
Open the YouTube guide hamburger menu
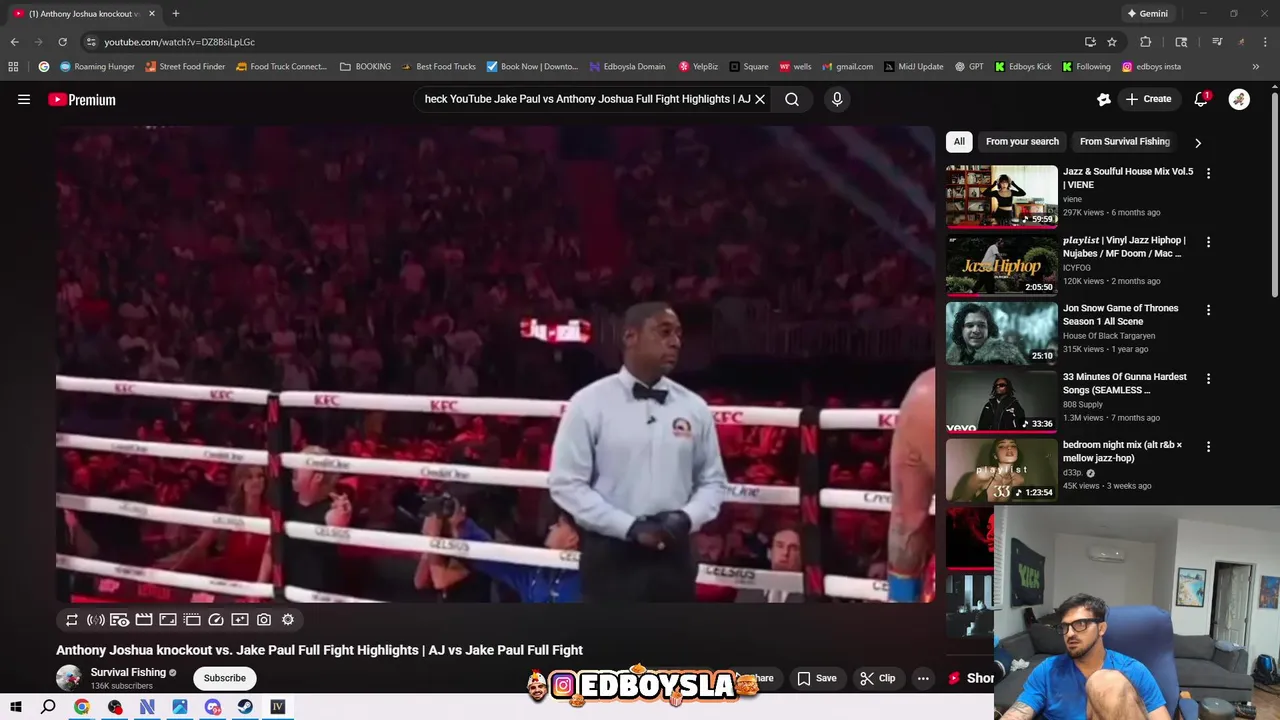(24, 99)
